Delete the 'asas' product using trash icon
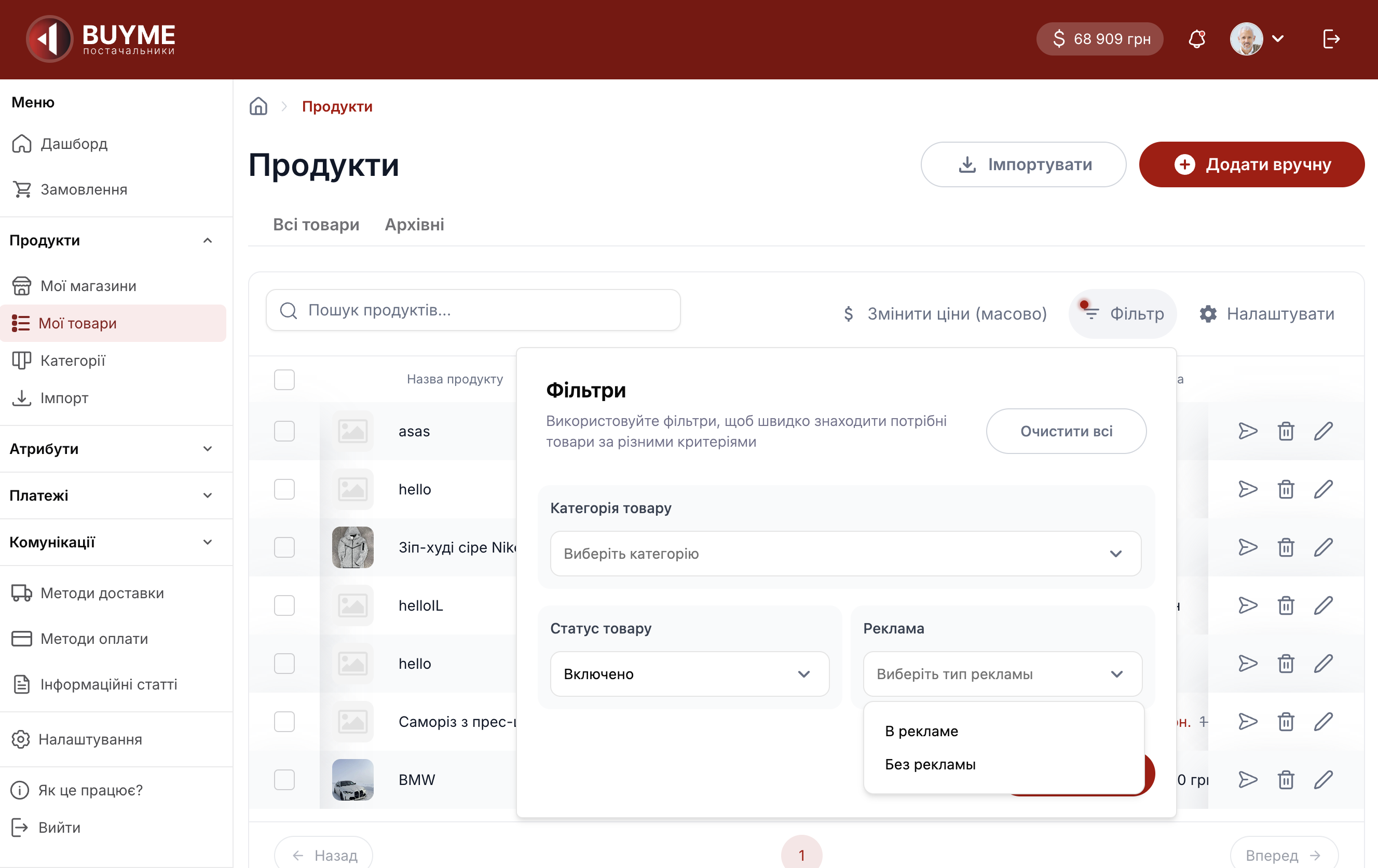The image size is (1378, 868). tap(1286, 431)
